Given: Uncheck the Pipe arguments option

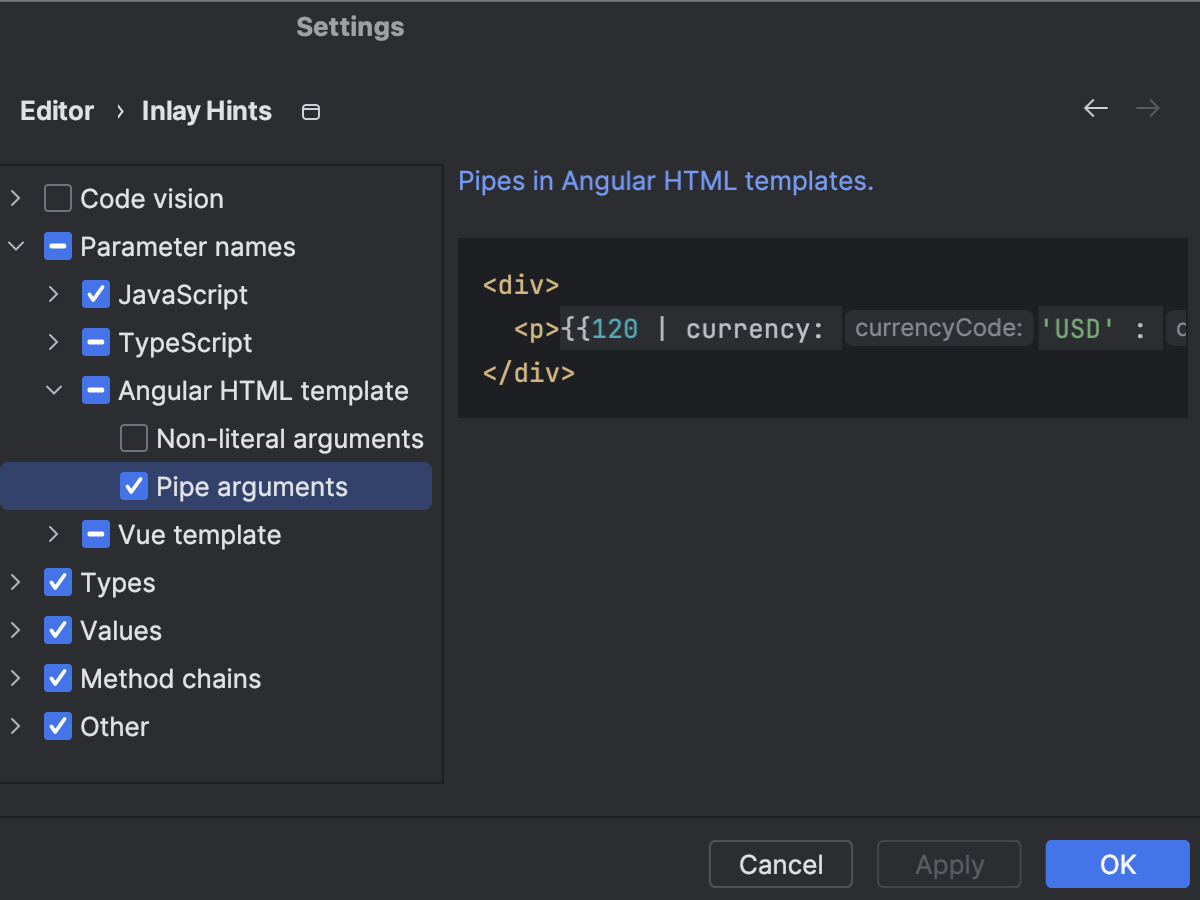Looking at the screenshot, I should [133, 486].
